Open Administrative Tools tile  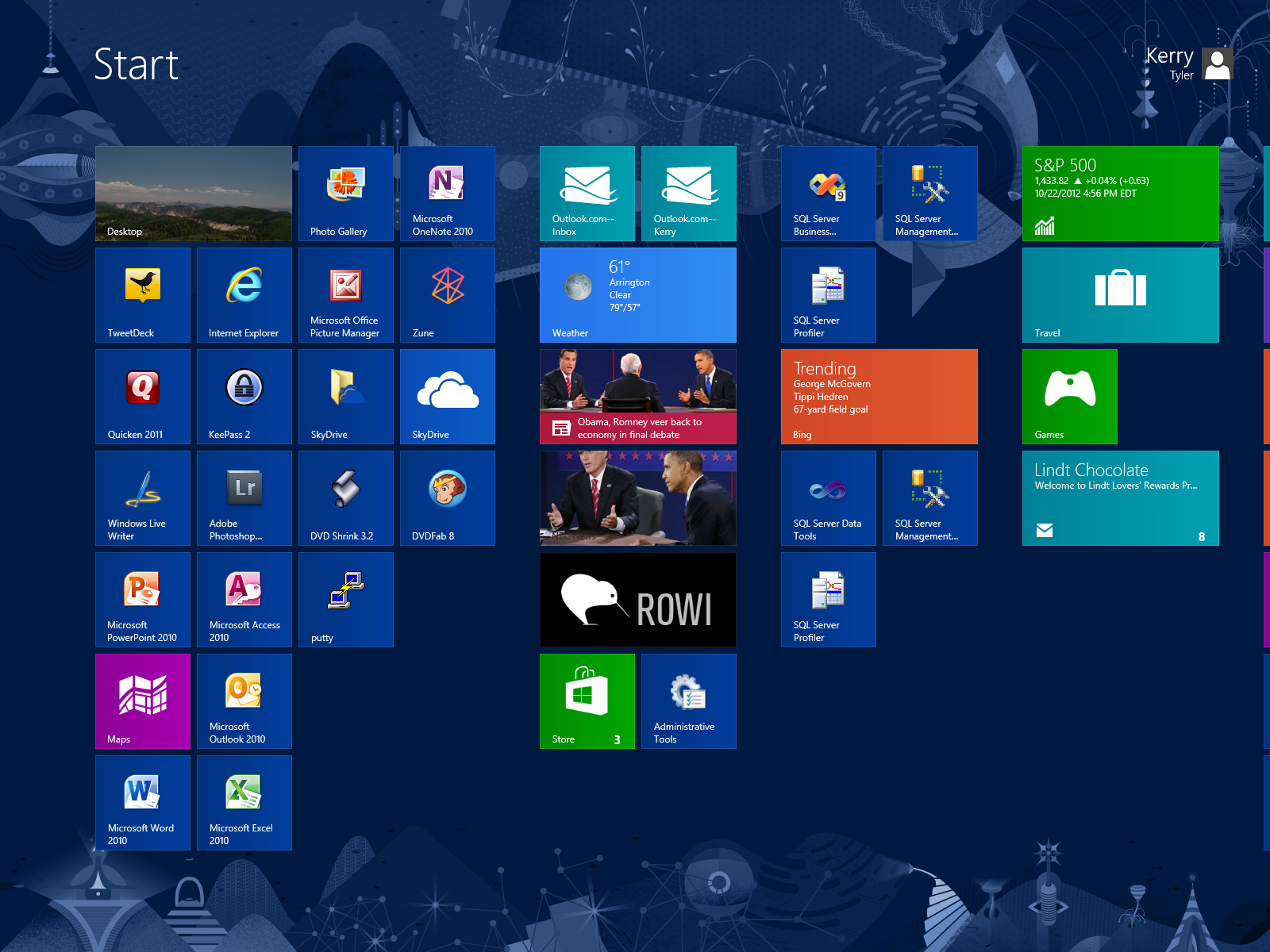(689, 701)
